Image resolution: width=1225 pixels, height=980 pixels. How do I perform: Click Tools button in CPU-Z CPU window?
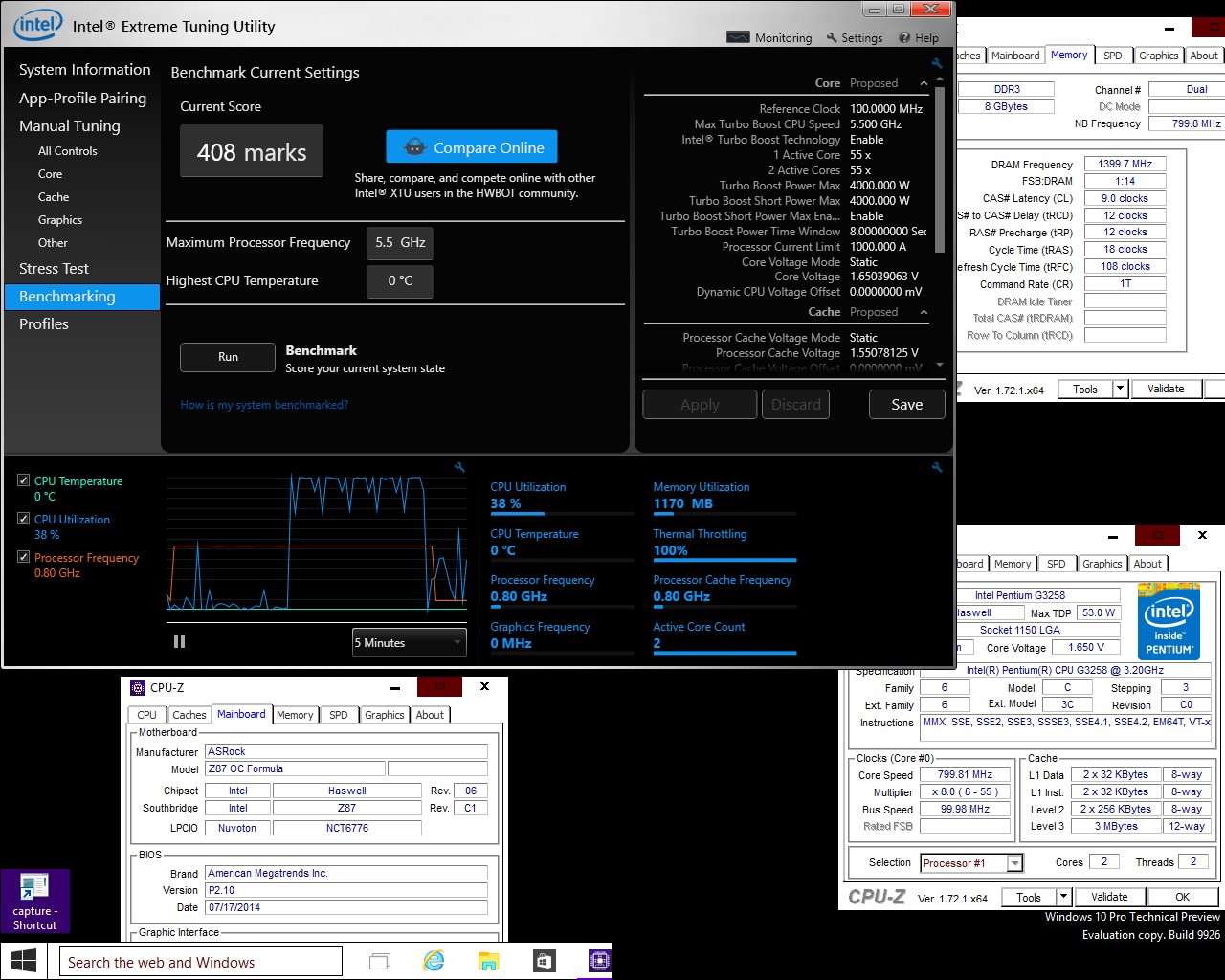(1029, 897)
